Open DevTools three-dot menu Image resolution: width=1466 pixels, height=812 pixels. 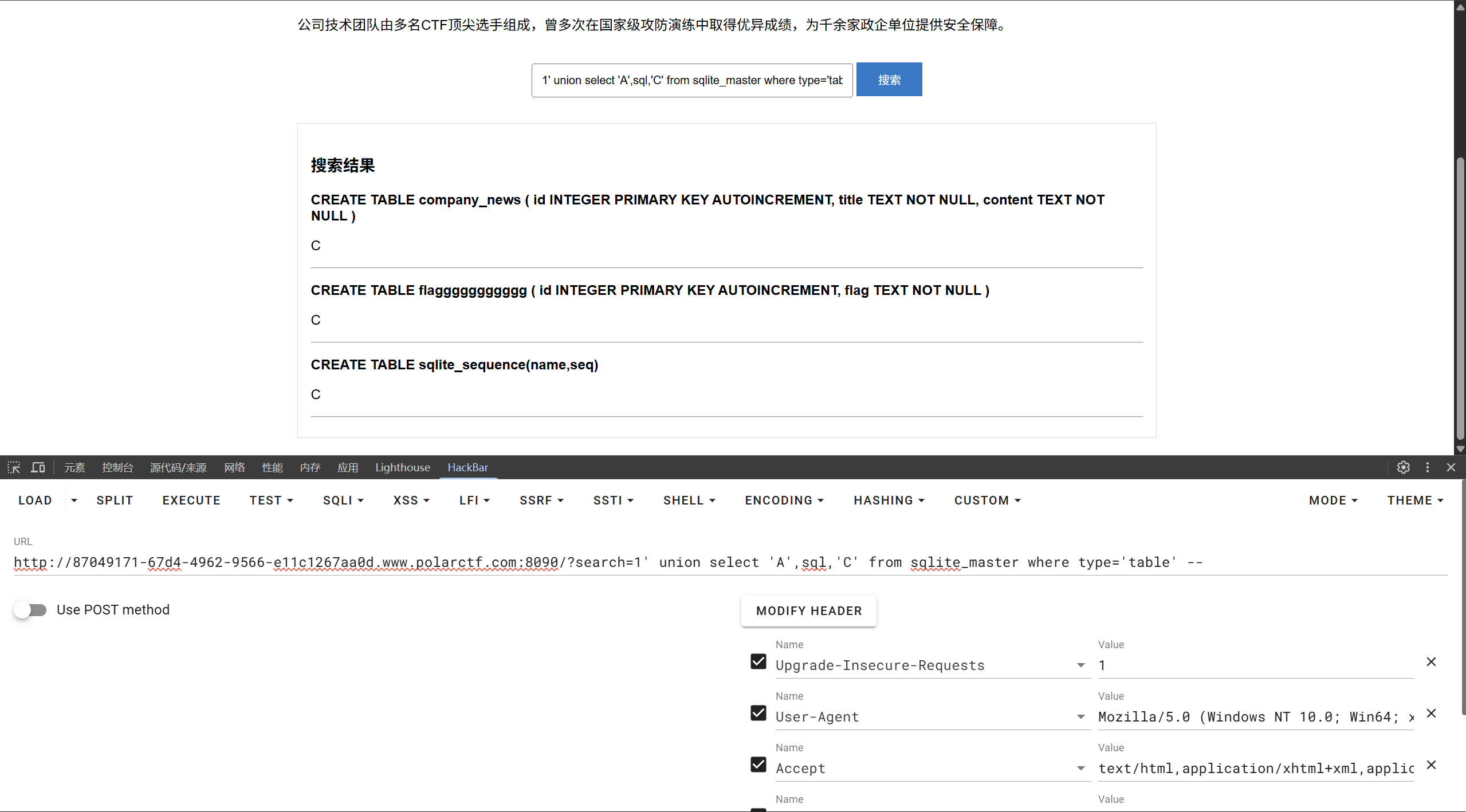point(1427,467)
